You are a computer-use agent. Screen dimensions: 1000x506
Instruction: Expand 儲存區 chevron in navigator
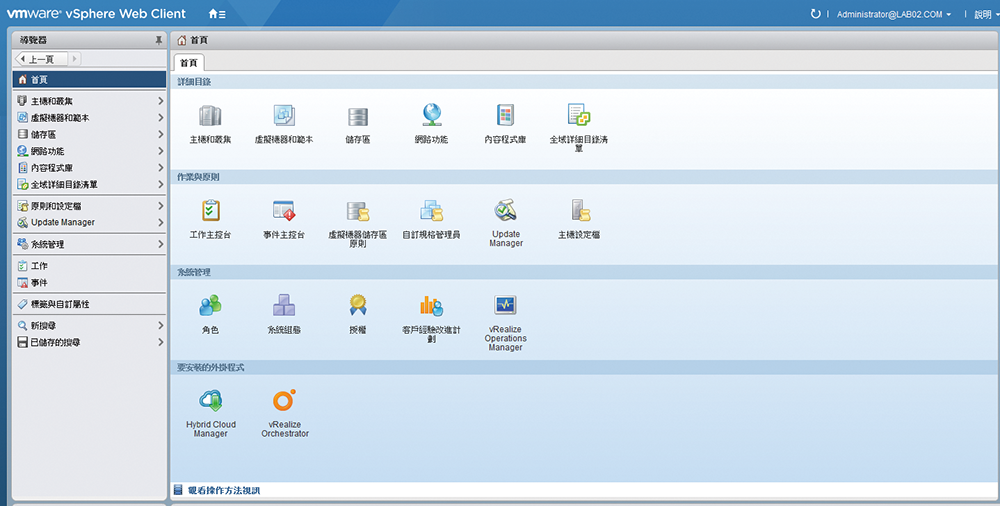160,134
